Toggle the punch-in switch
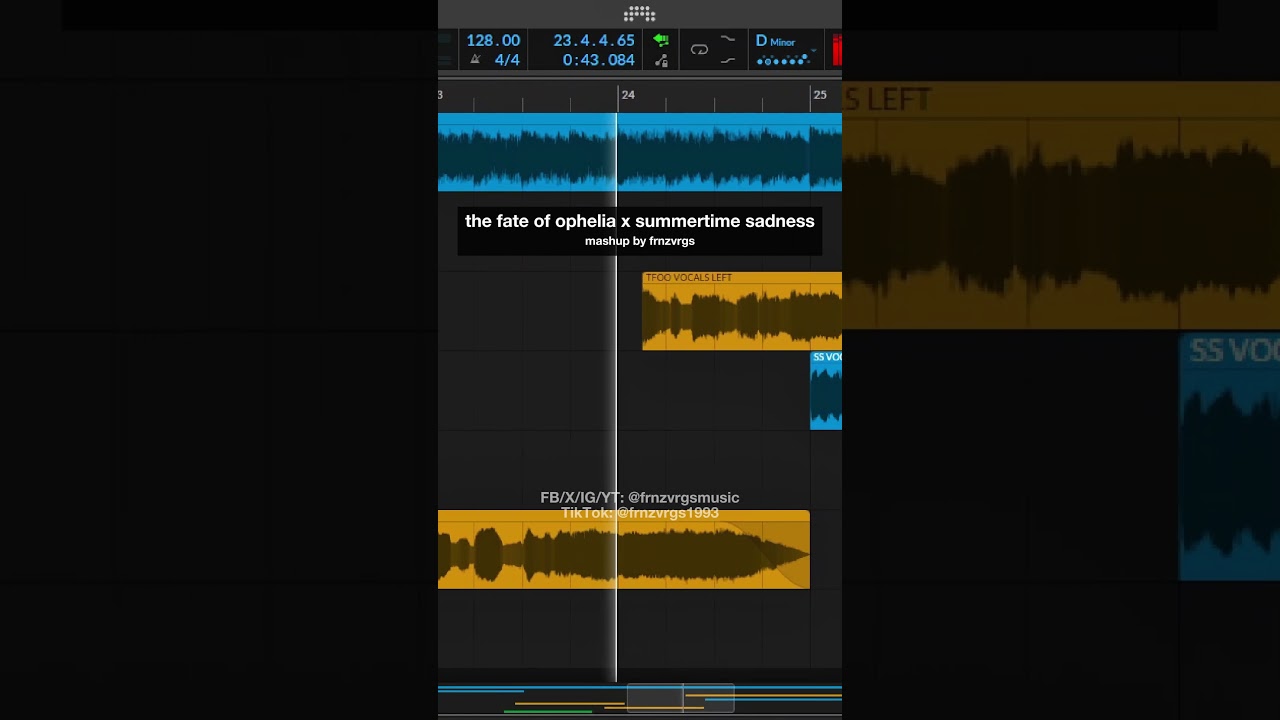 [728, 39]
